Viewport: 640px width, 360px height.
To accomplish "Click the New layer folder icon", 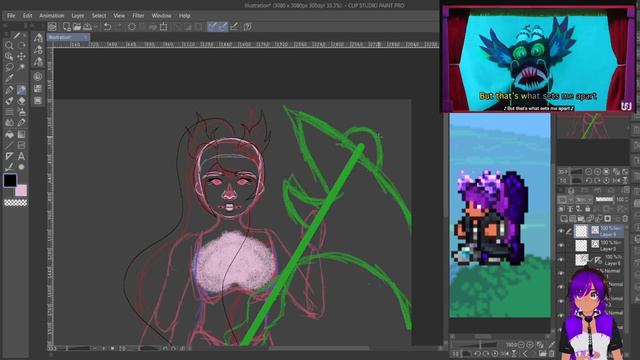I will point(581,219).
